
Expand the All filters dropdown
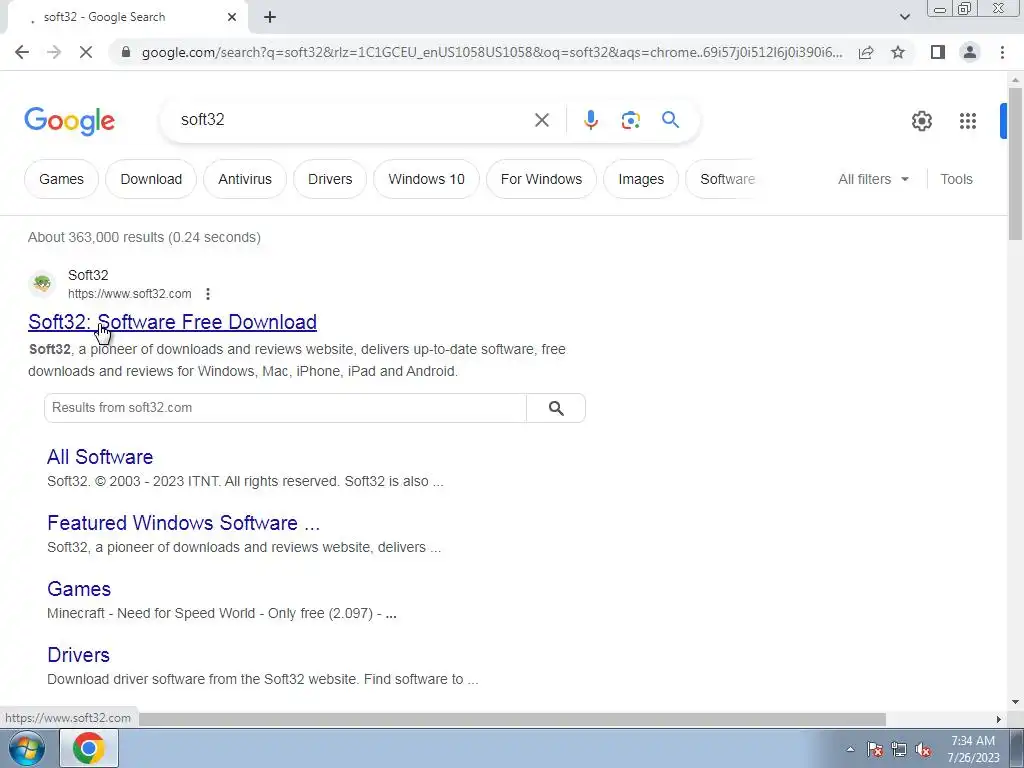873,179
